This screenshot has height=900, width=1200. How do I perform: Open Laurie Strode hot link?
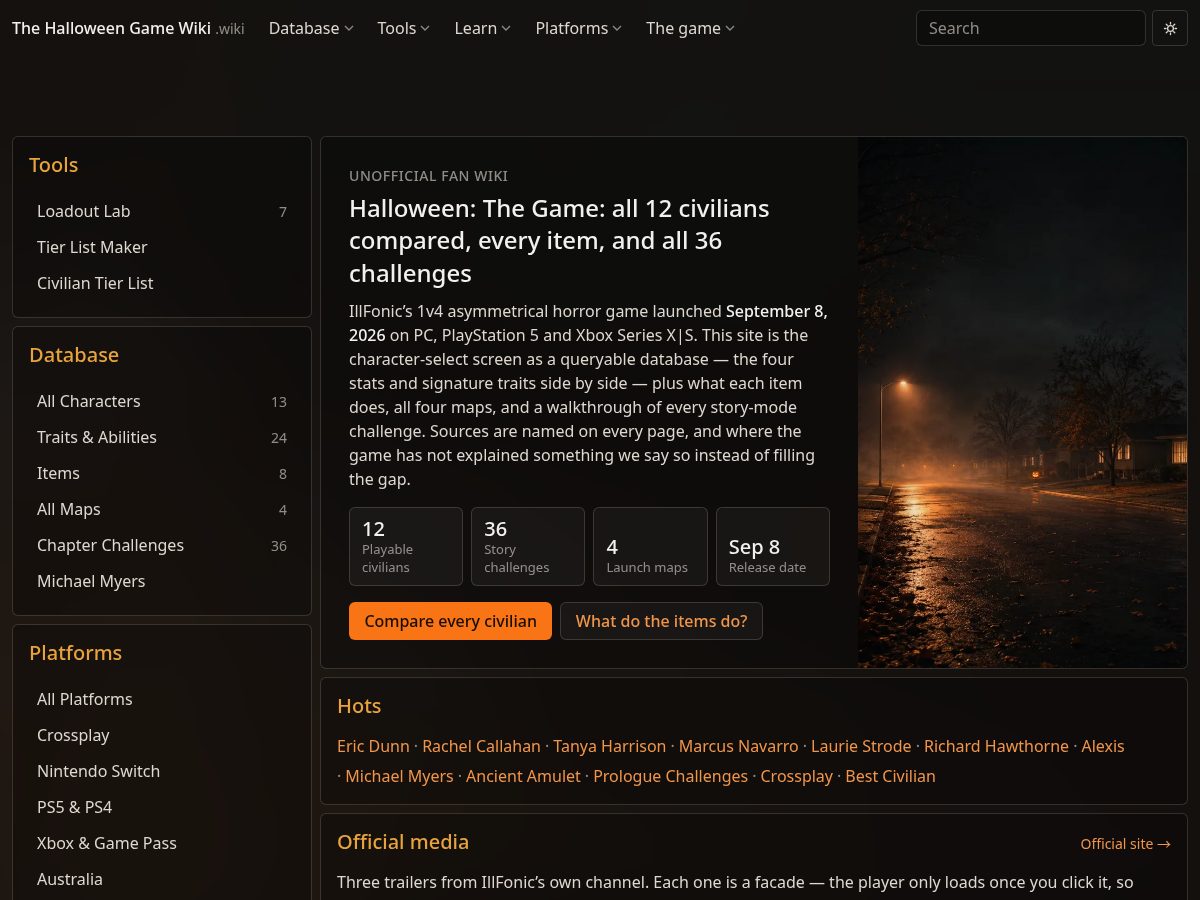coord(861,746)
